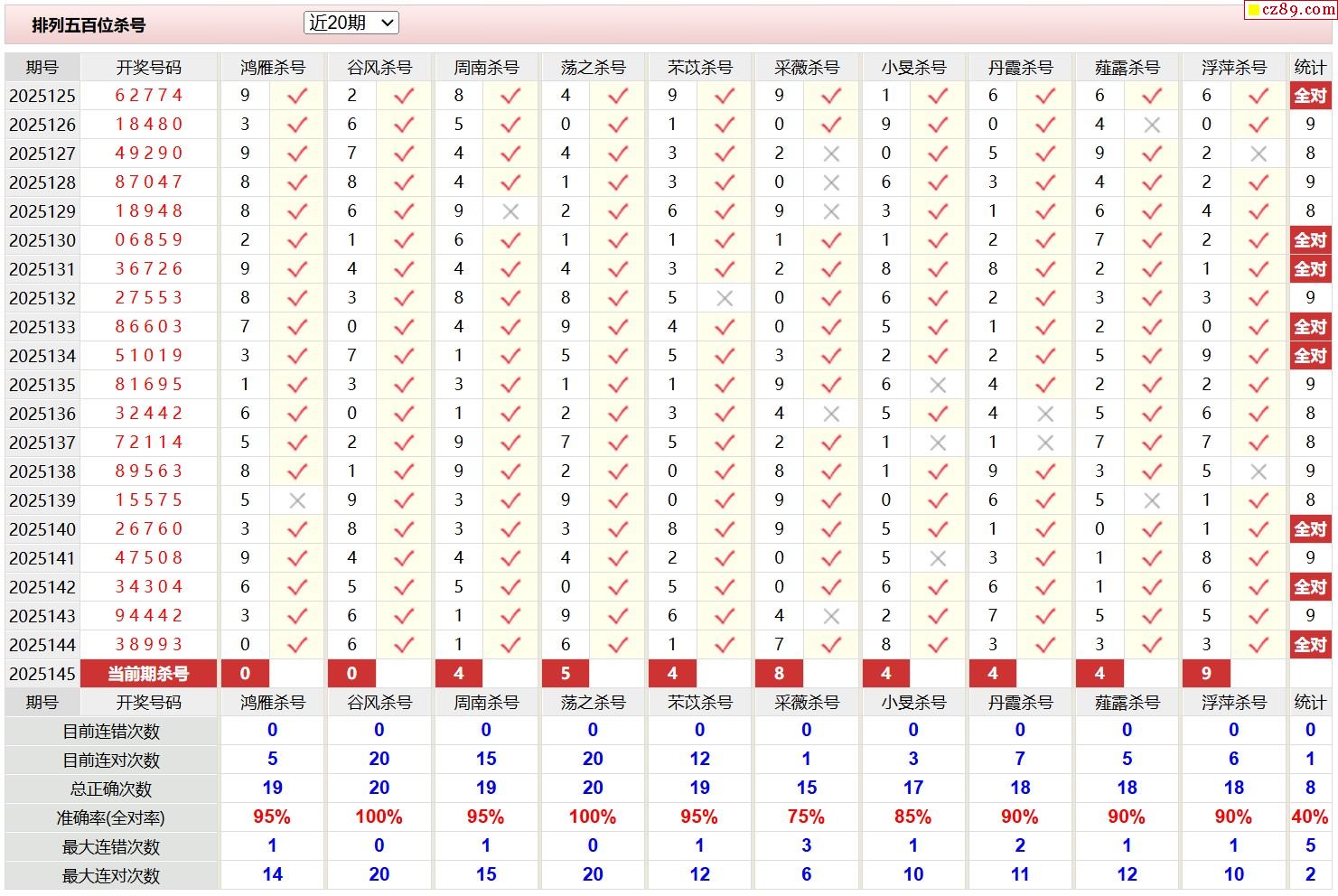The width and height of the screenshot is (1338, 896).
Task: Click the X mark for 丹霞杀号 in row 2025136
Action: point(1045,414)
